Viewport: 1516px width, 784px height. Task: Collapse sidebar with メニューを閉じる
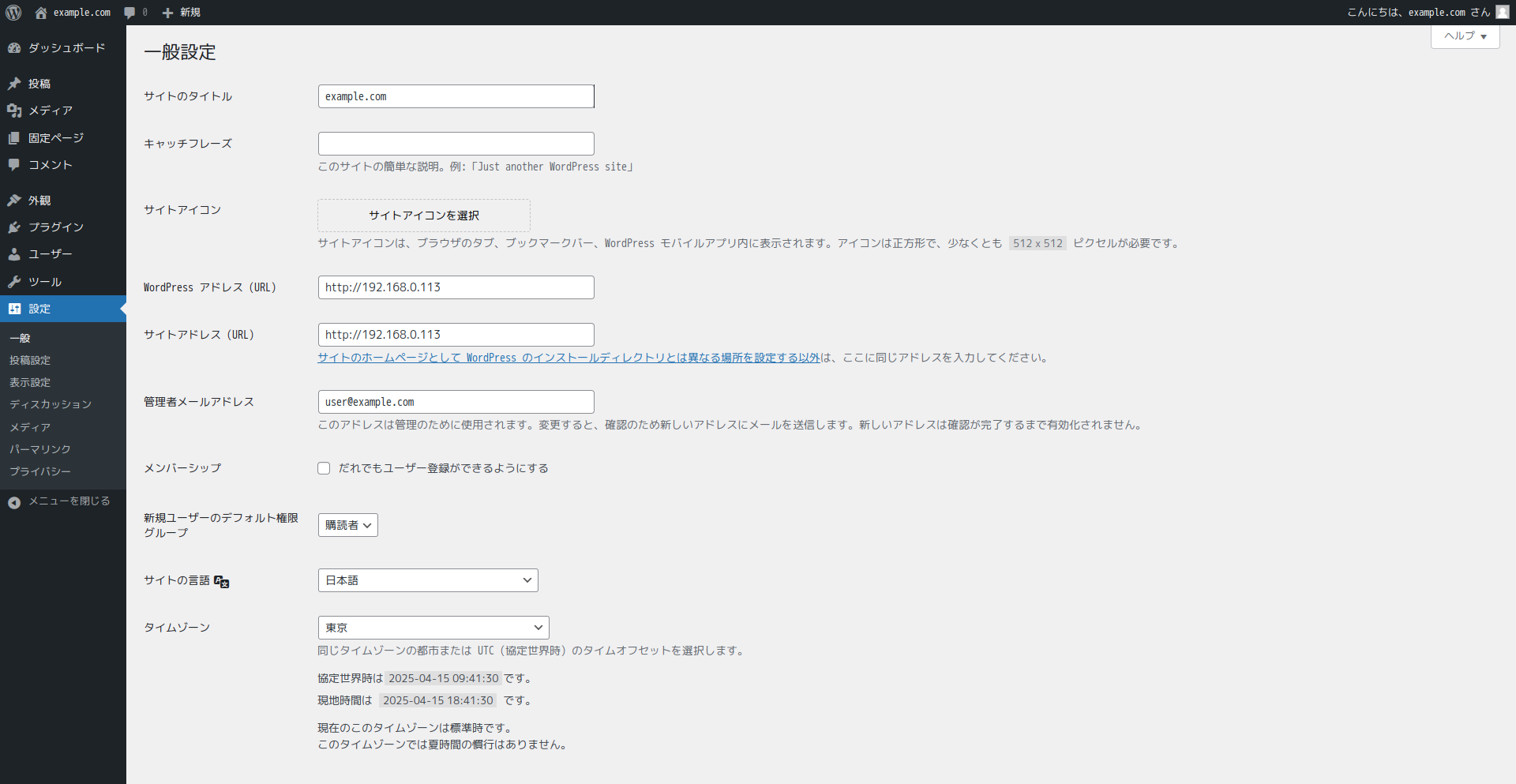[59, 501]
